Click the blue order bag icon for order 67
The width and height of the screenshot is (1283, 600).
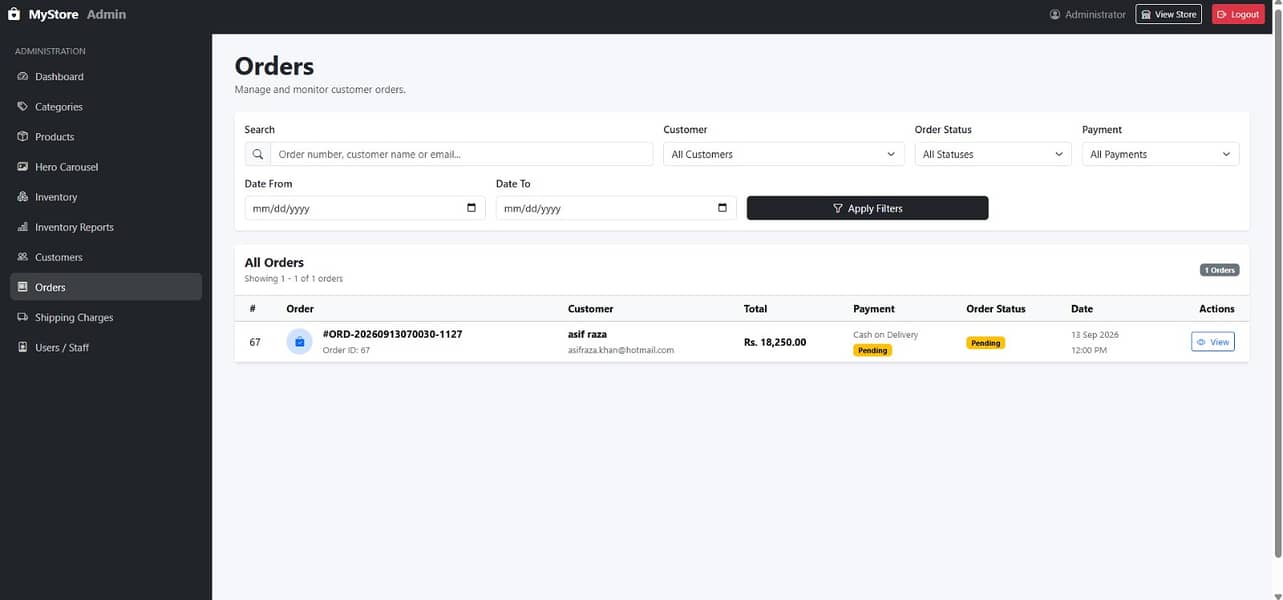pyautogui.click(x=299, y=342)
